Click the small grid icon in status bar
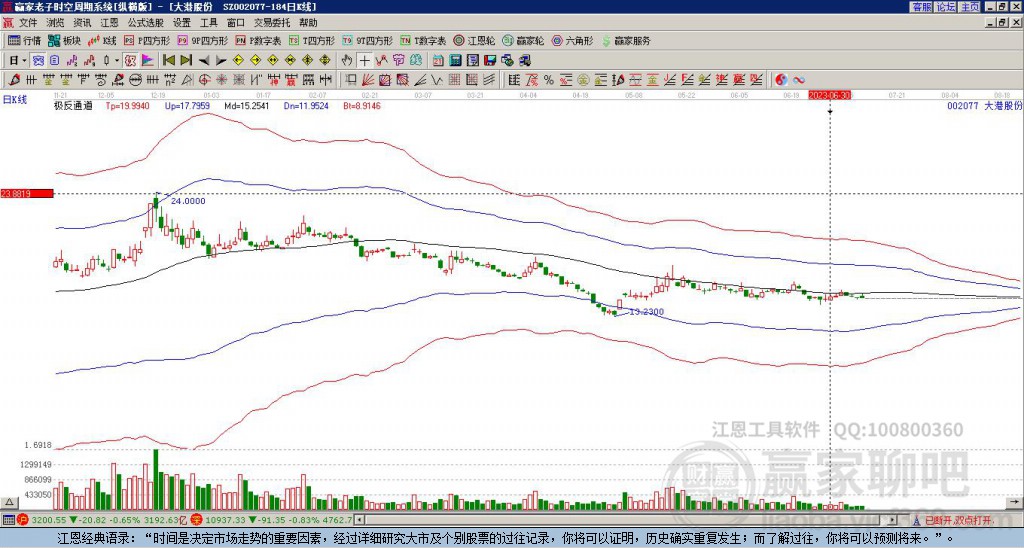 [8, 521]
